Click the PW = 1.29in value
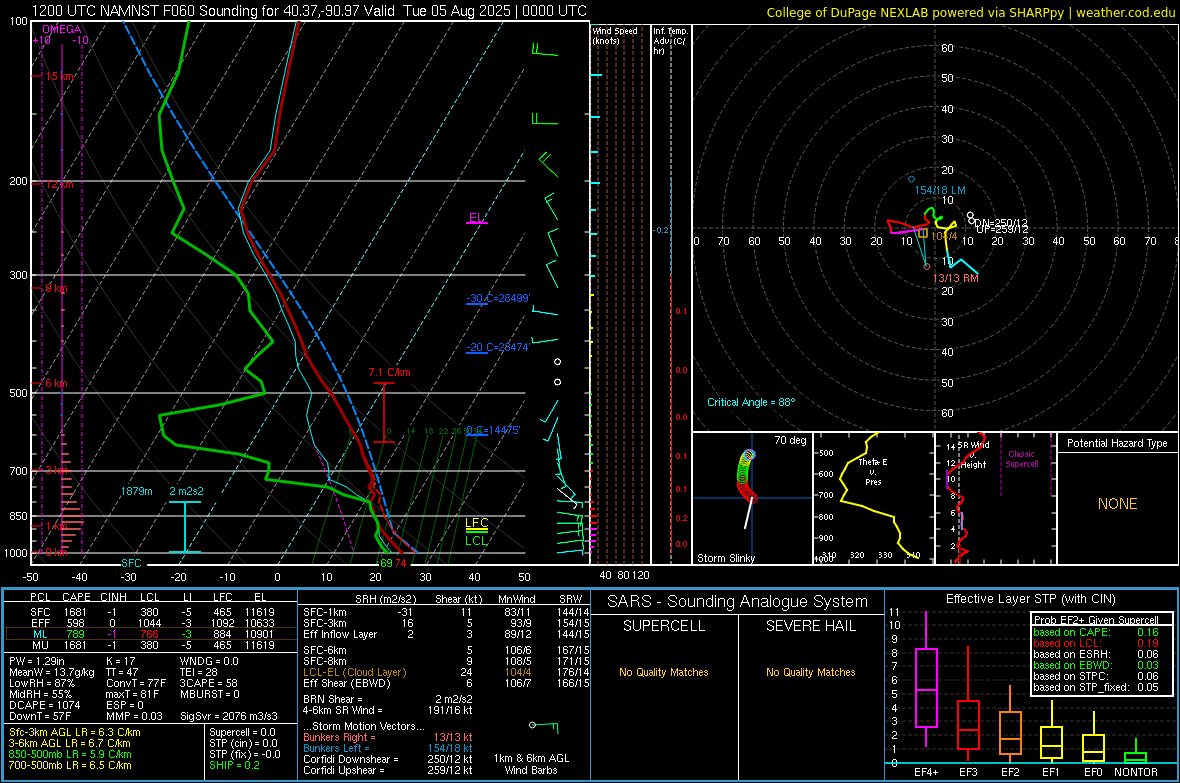The image size is (1180, 783). pos(40,661)
